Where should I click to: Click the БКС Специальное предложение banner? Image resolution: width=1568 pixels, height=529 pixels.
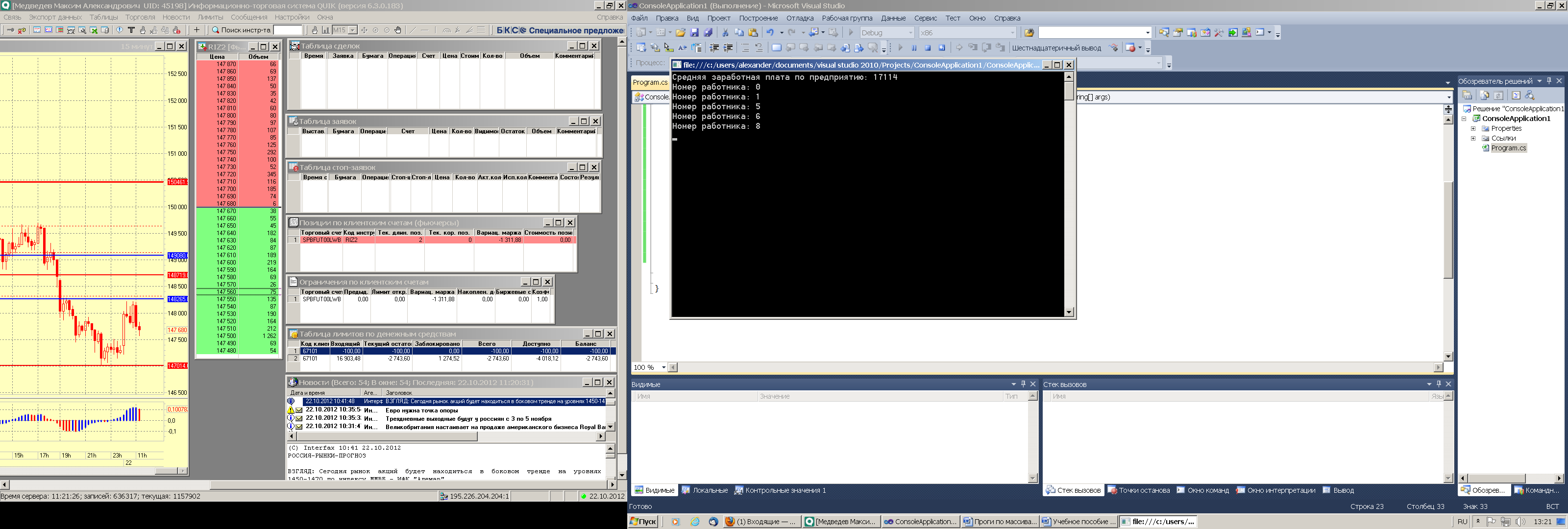click(560, 30)
